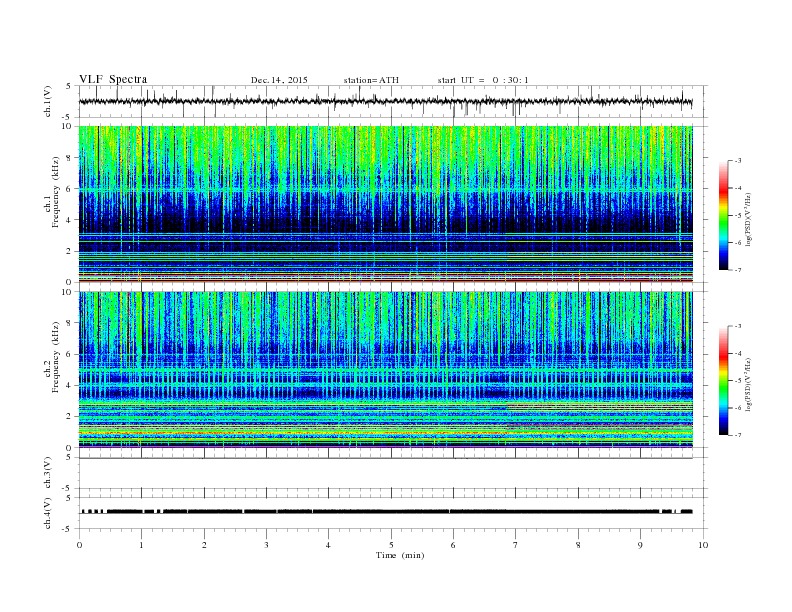Click time-axis tick label "10" at bottom
Image resolution: width=792 pixels, height=612 pixels.
[703, 545]
